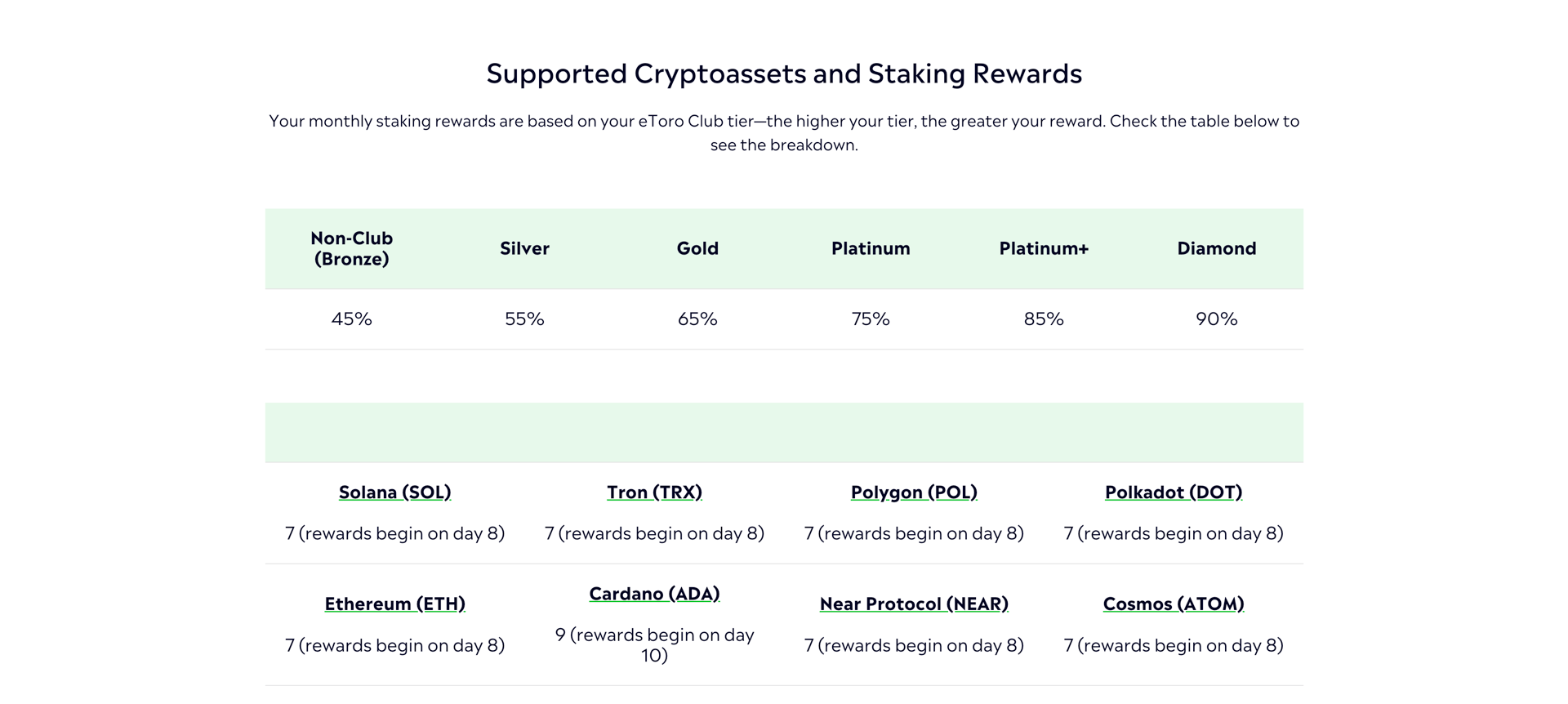1568x704 pixels.
Task: Open the Cosmos (ATOM) link
Action: click(1174, 604)
